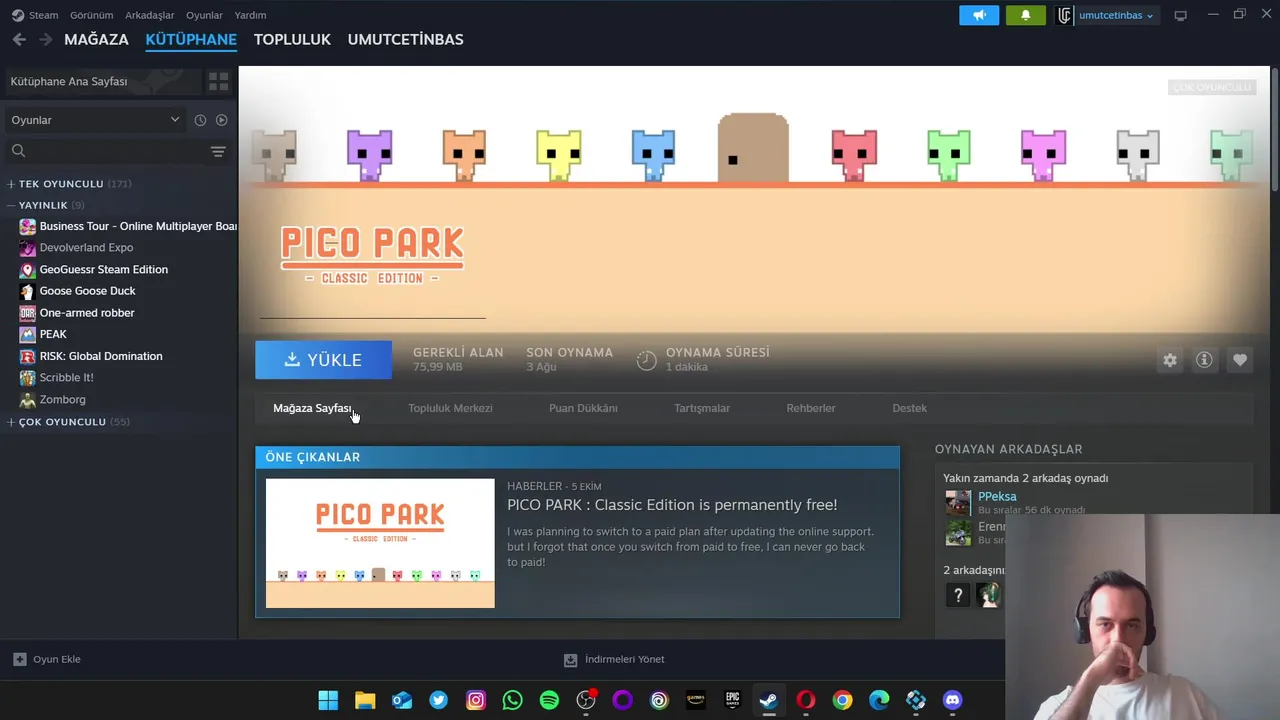Open the Arkadaşlar menu
Screen dimensions: 1280x720
(x=149, y=15)
